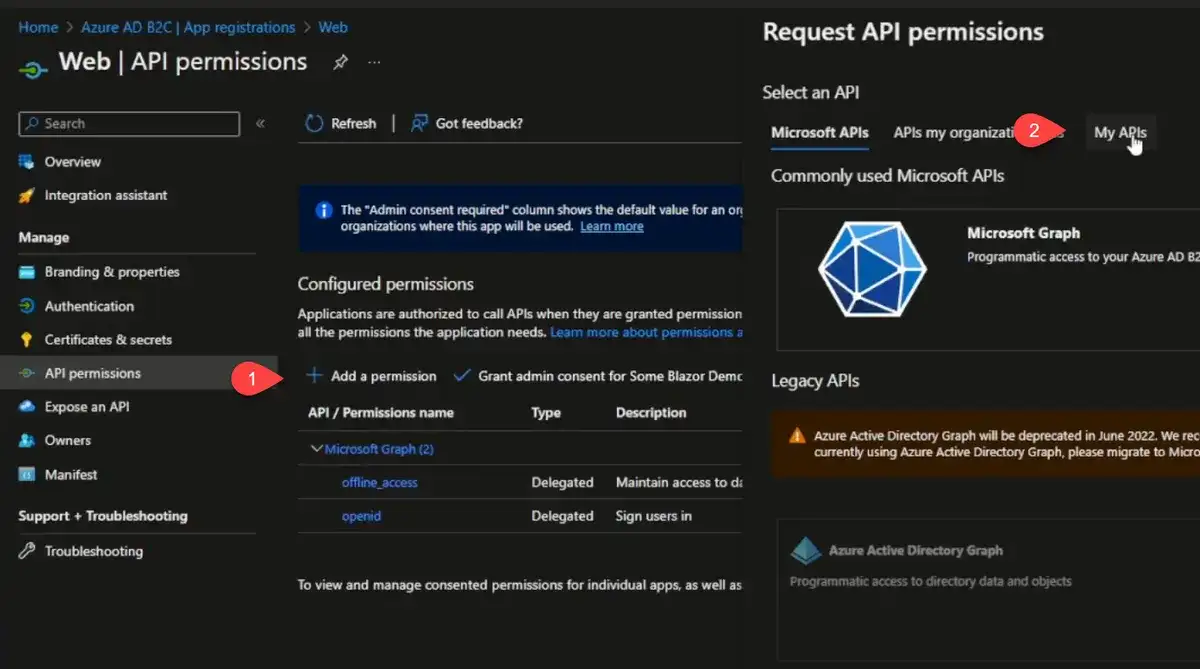The width and height of the screenshot is (1200, 669).
Task: Click the Got feedback icon
Action: [x=420, y=123]
